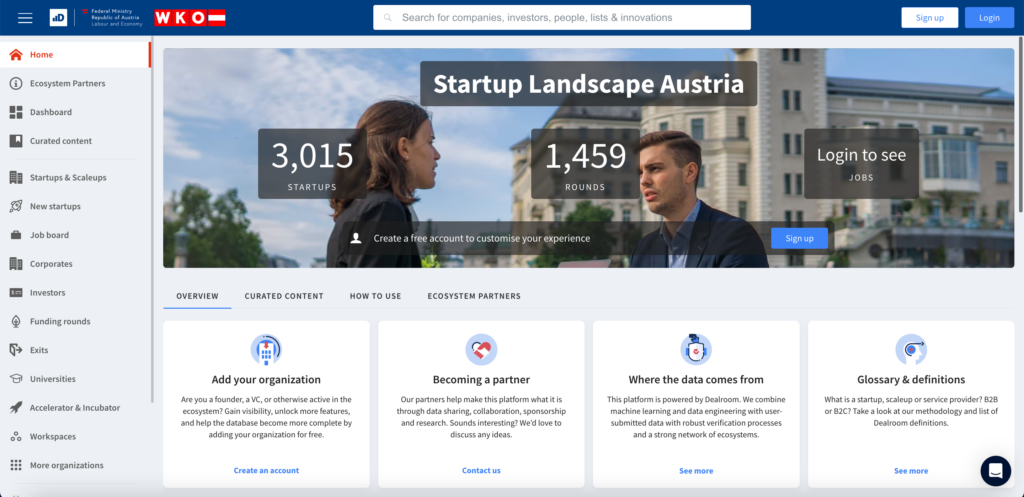Click the Add your organization icon

[x=266, y=349]
